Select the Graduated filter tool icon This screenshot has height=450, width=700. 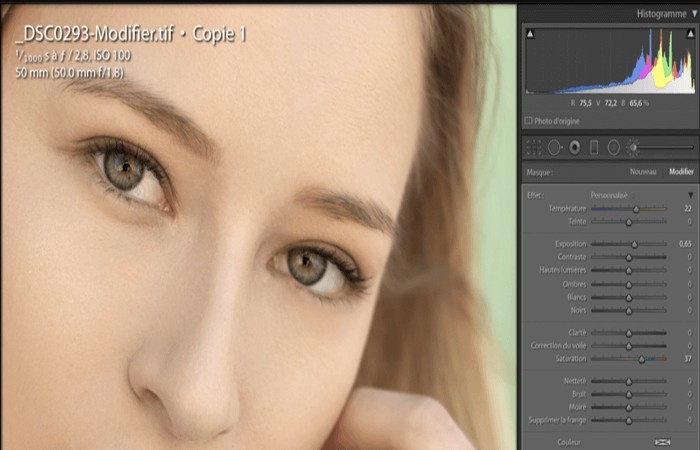pos(594,147)
